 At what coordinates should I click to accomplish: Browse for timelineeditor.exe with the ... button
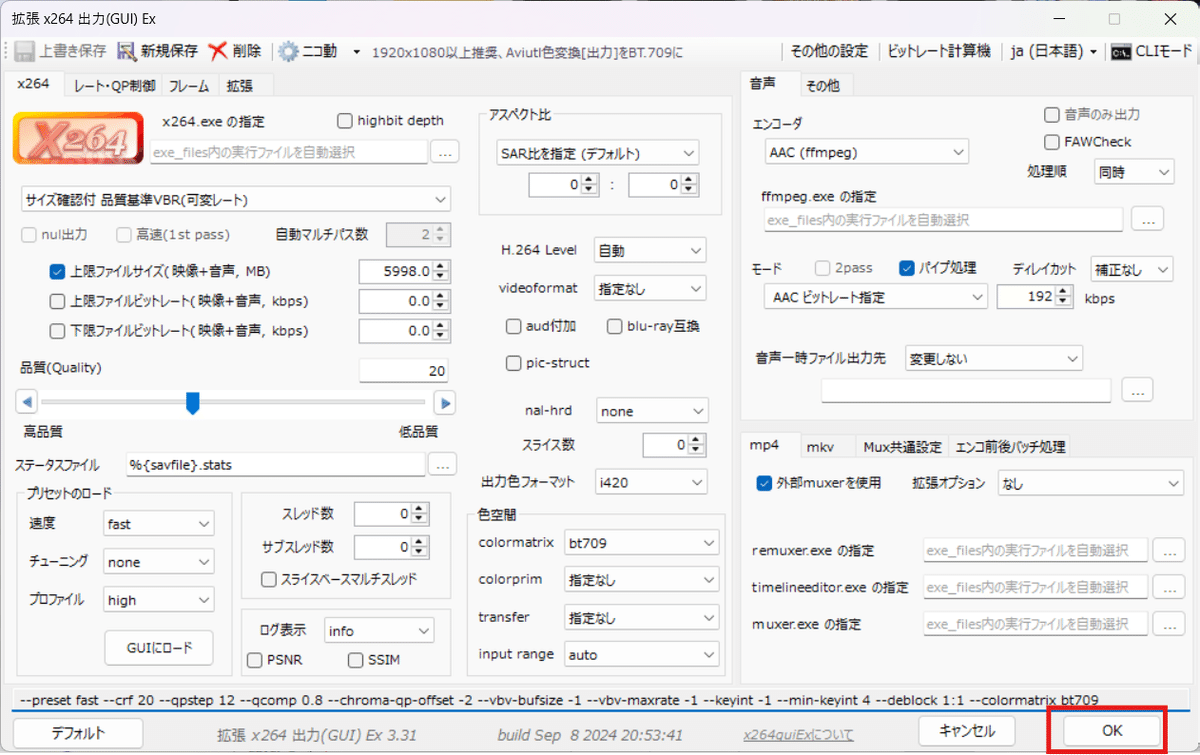(1168, 587)
